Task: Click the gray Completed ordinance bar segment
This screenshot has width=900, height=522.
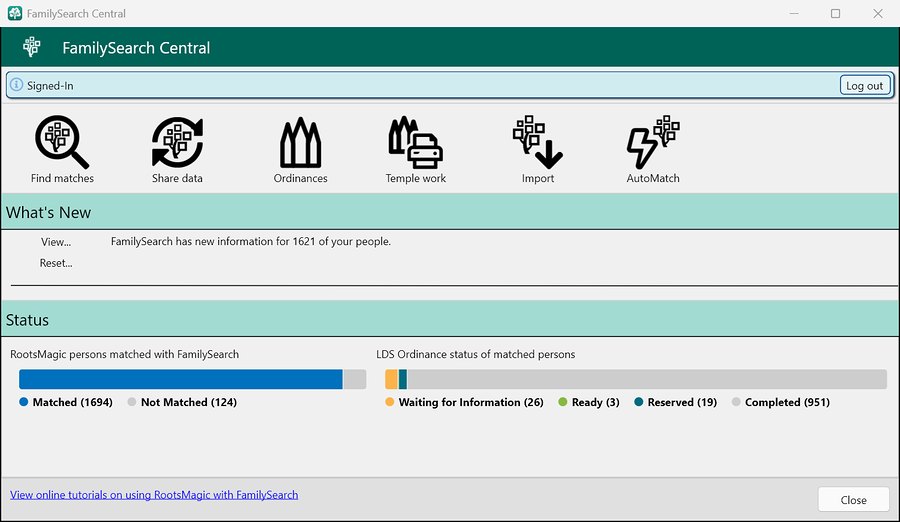Action: [x=647, y=379]
